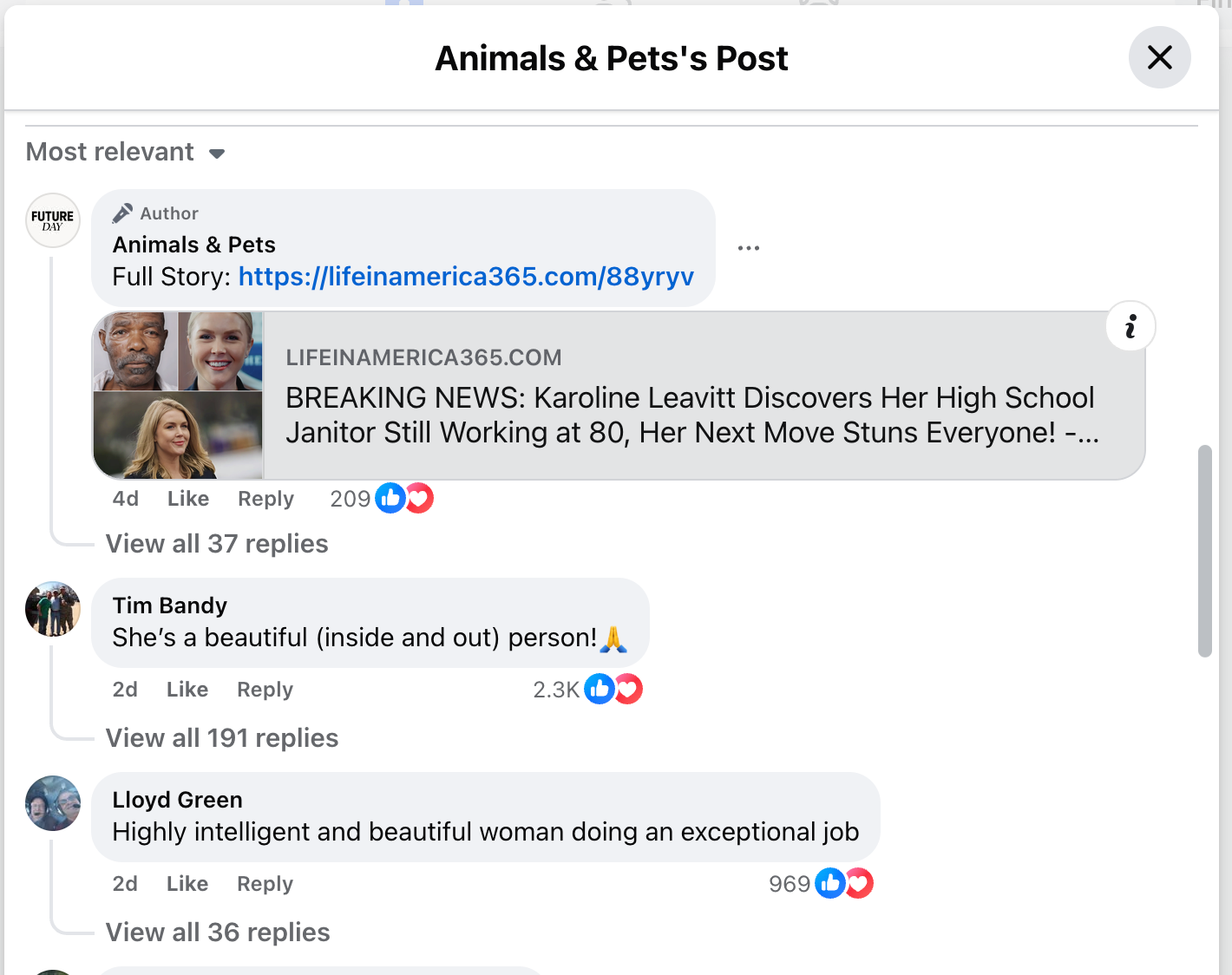Expand View all 37 replies
Screen dimensions: 1232x975
(217, 544)
